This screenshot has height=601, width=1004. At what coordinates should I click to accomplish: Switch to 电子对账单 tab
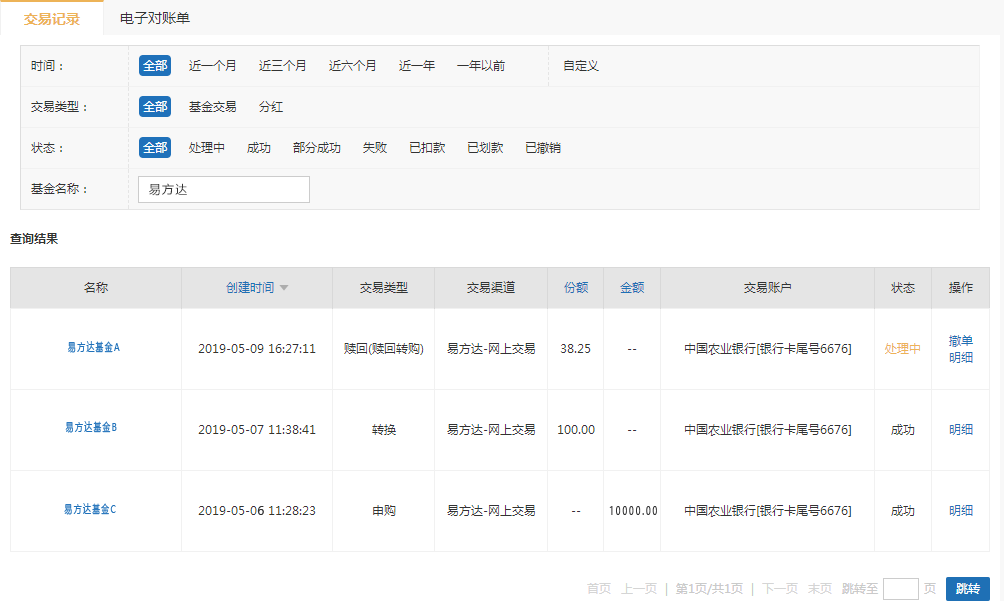coord(155,18)
